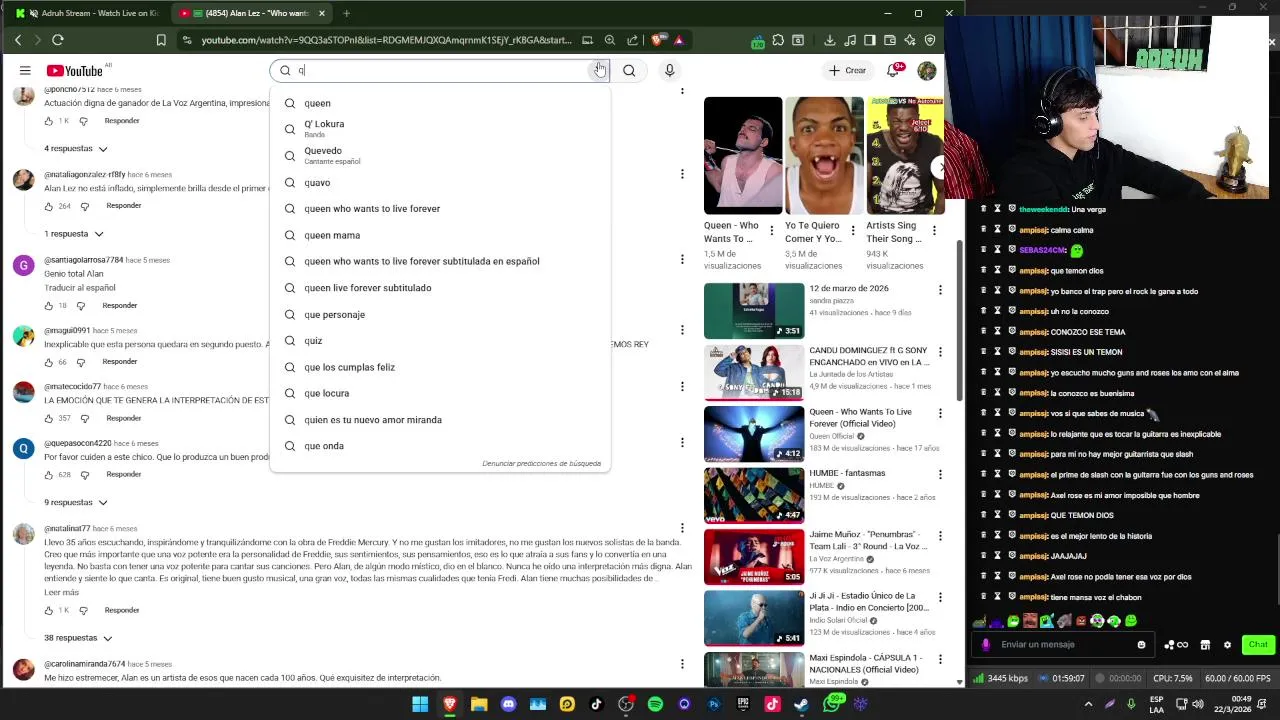
Task: Open options for '12 de marzo de 2026' video
Action: pyautogui.click(x=939, y=290)
